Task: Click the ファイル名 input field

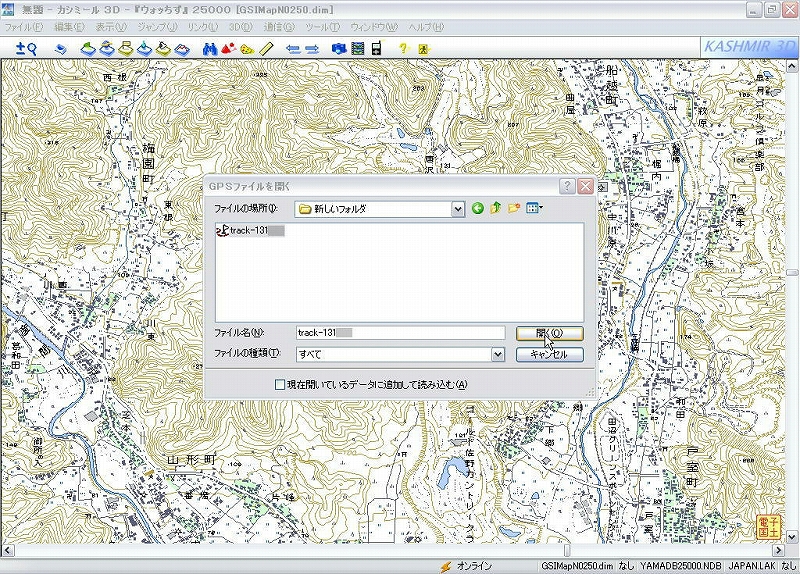Action: [x=401, y=333]
